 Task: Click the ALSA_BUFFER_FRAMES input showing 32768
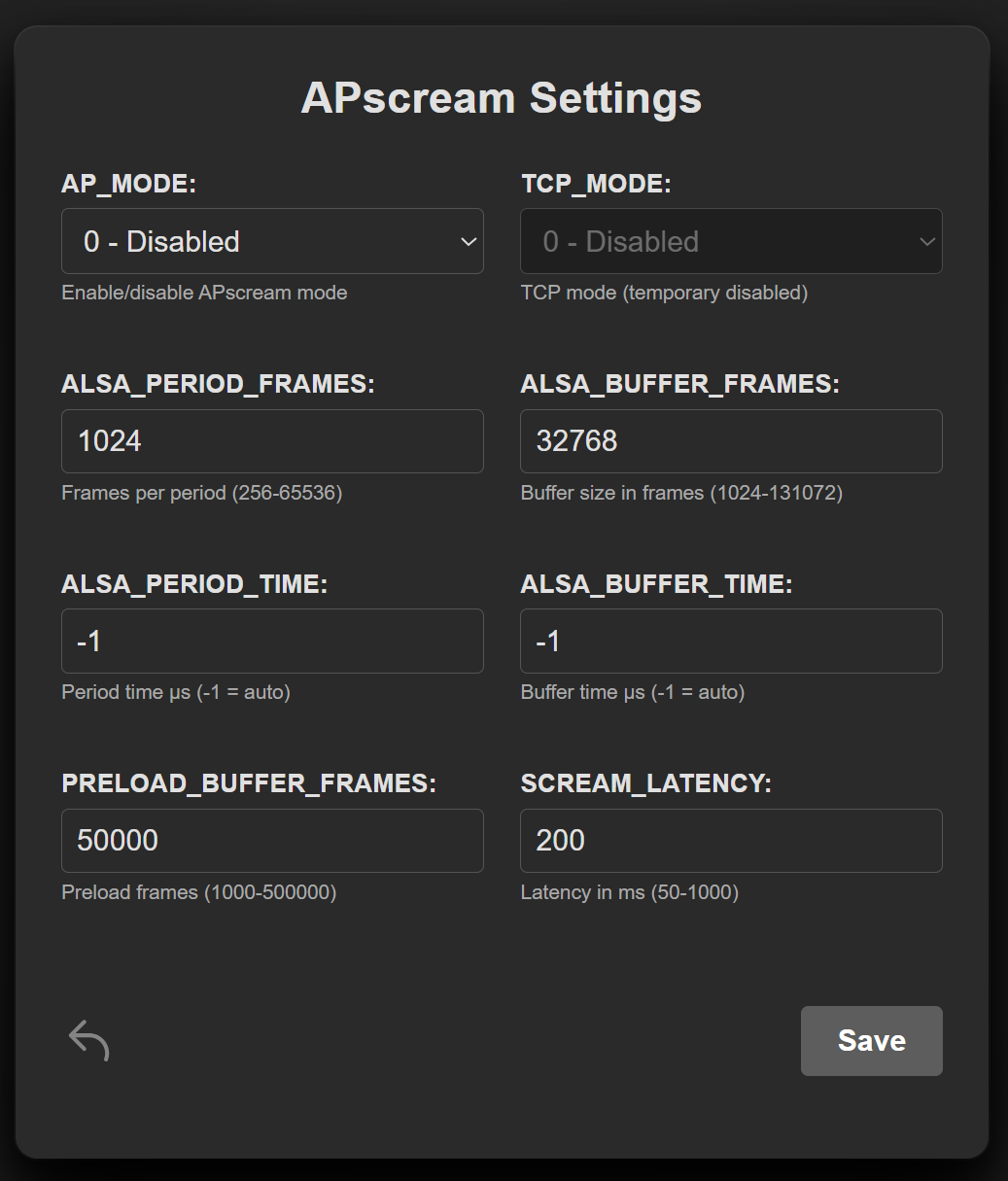point(731,441)
